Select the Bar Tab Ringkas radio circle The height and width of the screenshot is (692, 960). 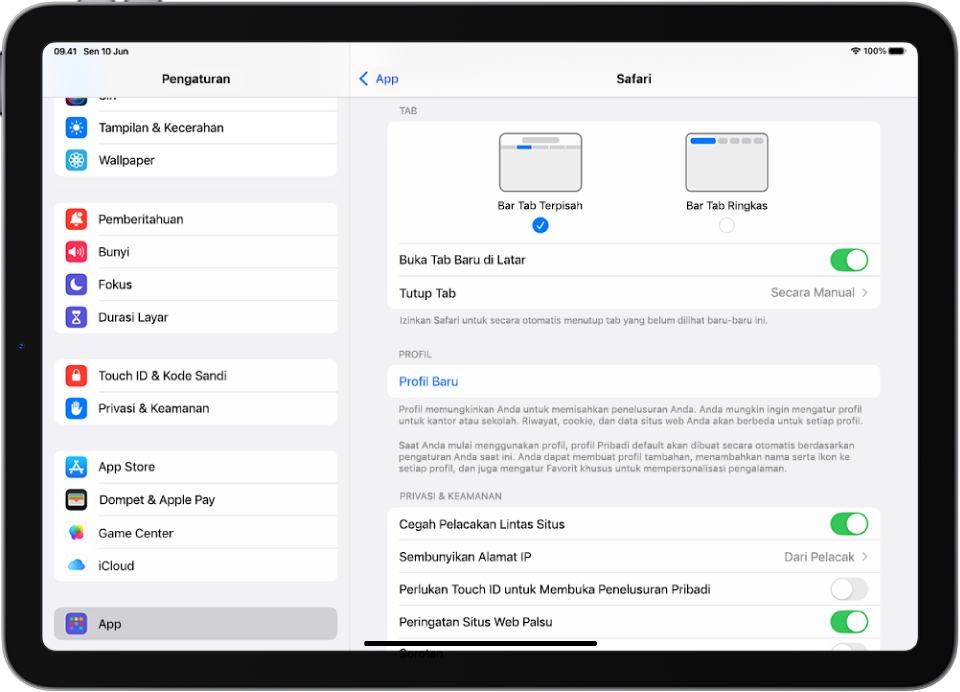[727, 225]
